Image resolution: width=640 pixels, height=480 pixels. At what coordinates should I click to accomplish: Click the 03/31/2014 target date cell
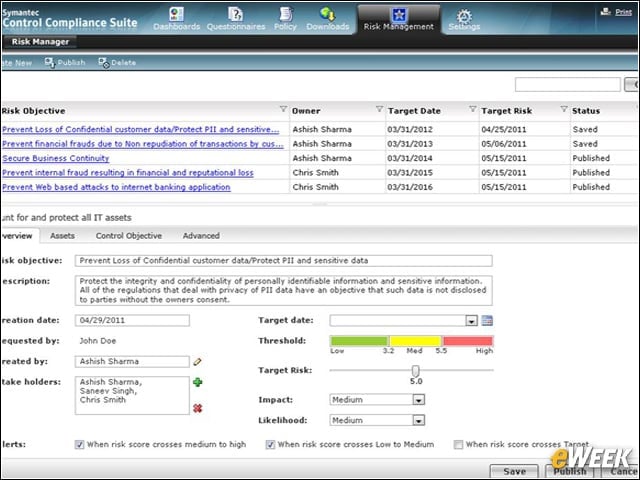409,158
